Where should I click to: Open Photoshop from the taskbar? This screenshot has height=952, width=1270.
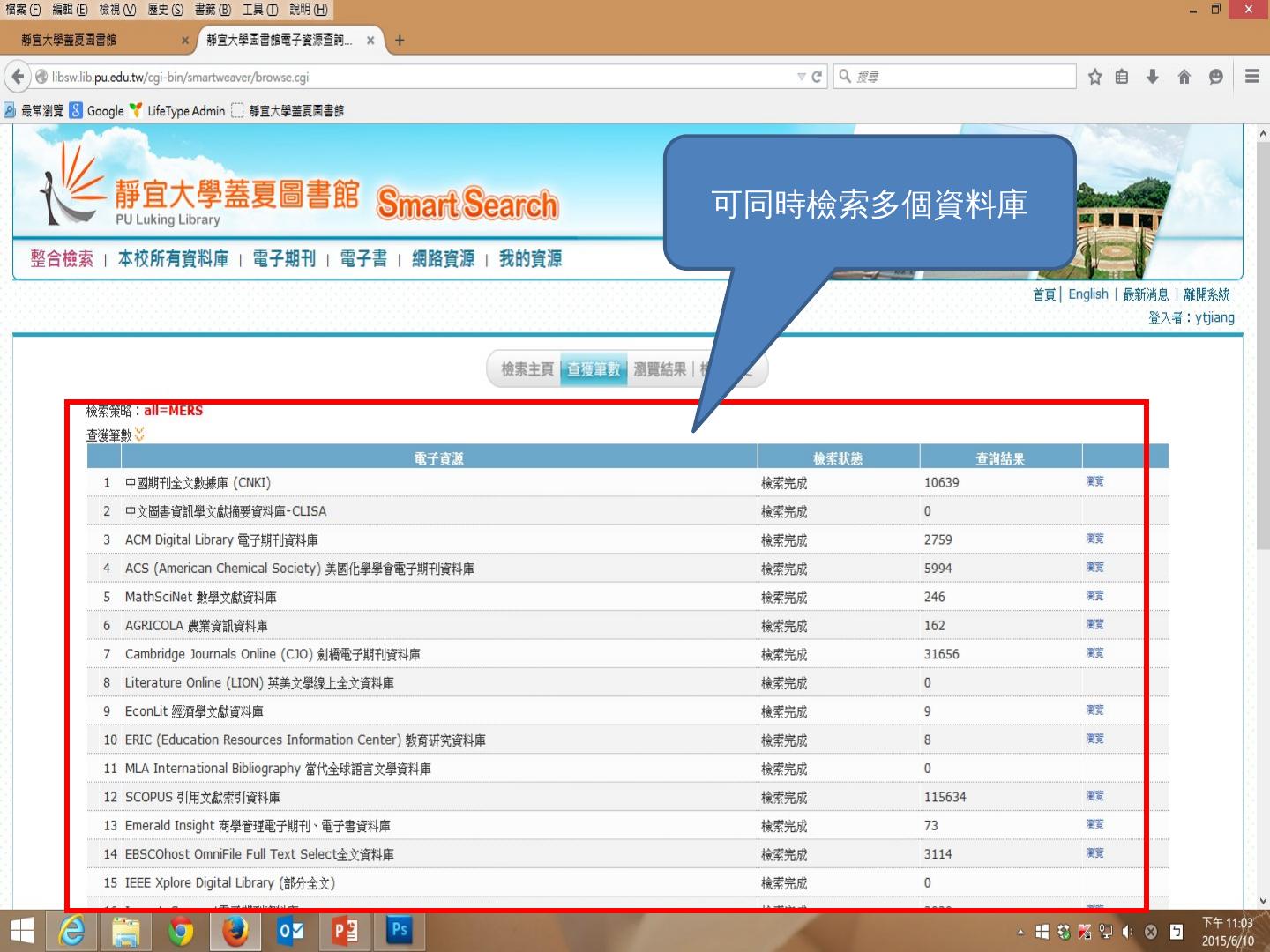pyautogui.click(x=399, y=931)
